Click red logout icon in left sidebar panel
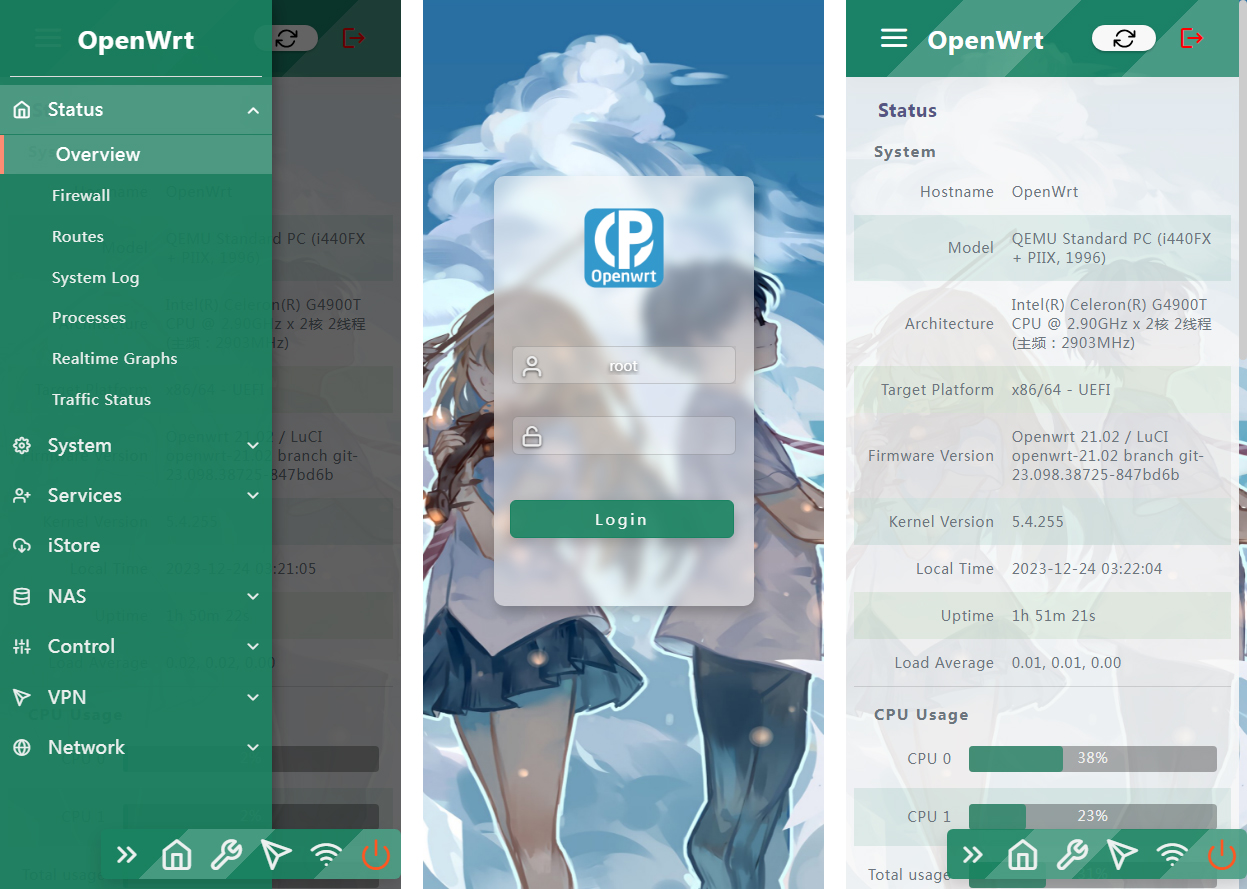 coord(354,38)
